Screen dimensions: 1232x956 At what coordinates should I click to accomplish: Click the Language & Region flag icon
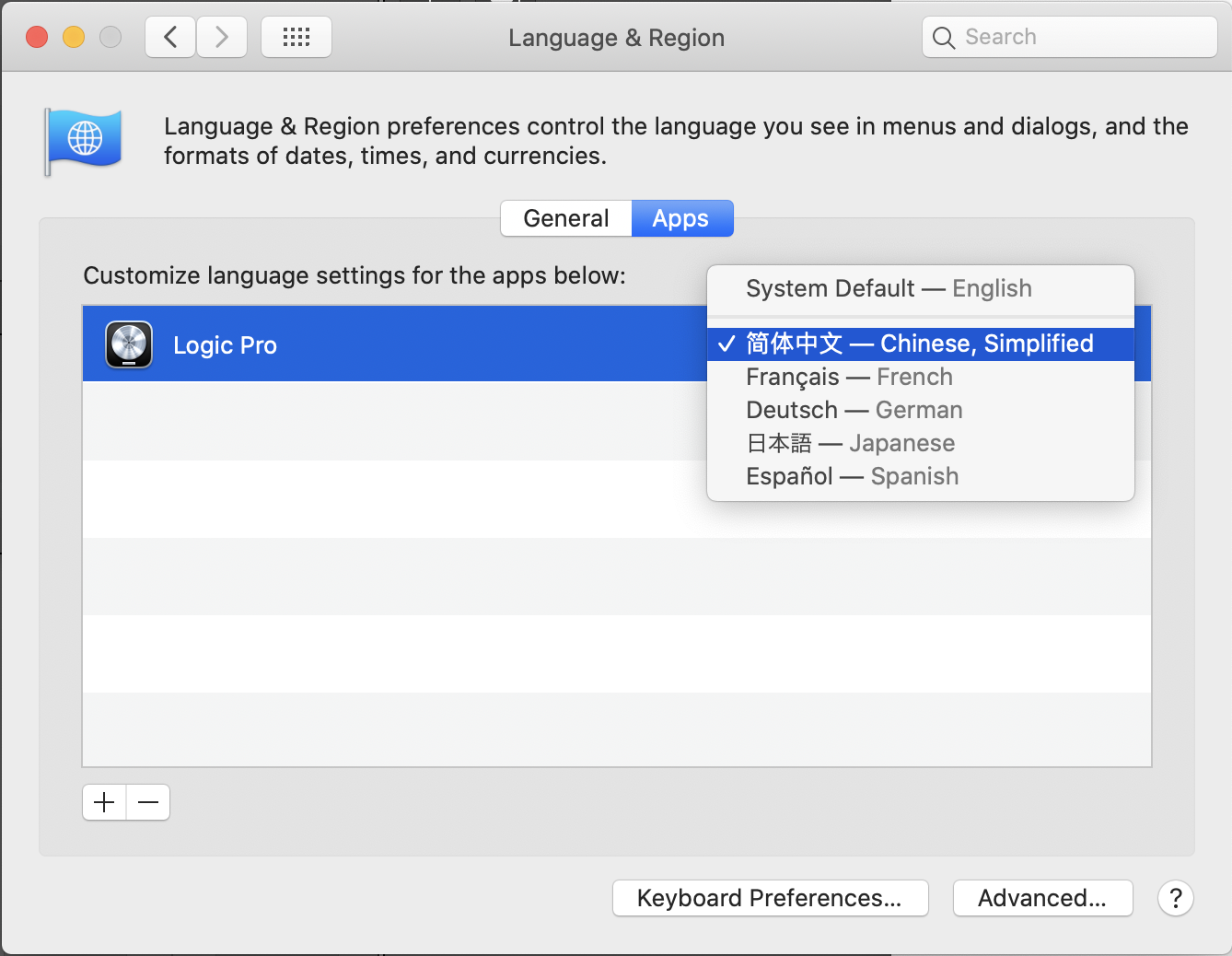click(x=84, y=141)
